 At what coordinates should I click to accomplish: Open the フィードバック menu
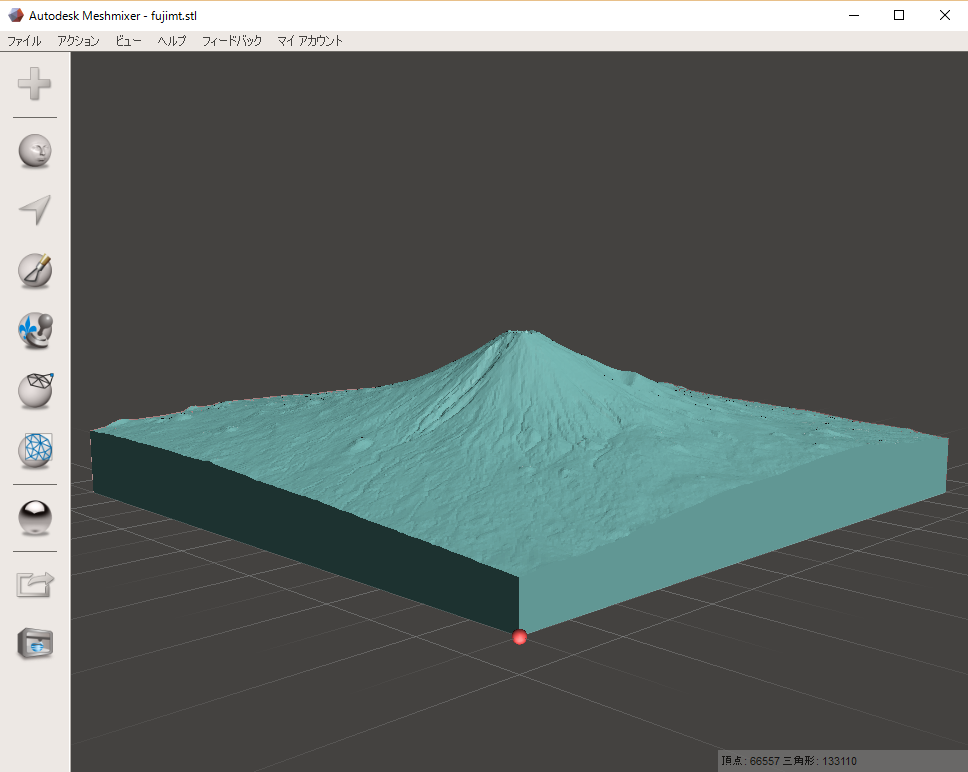[x=231, y=41]
